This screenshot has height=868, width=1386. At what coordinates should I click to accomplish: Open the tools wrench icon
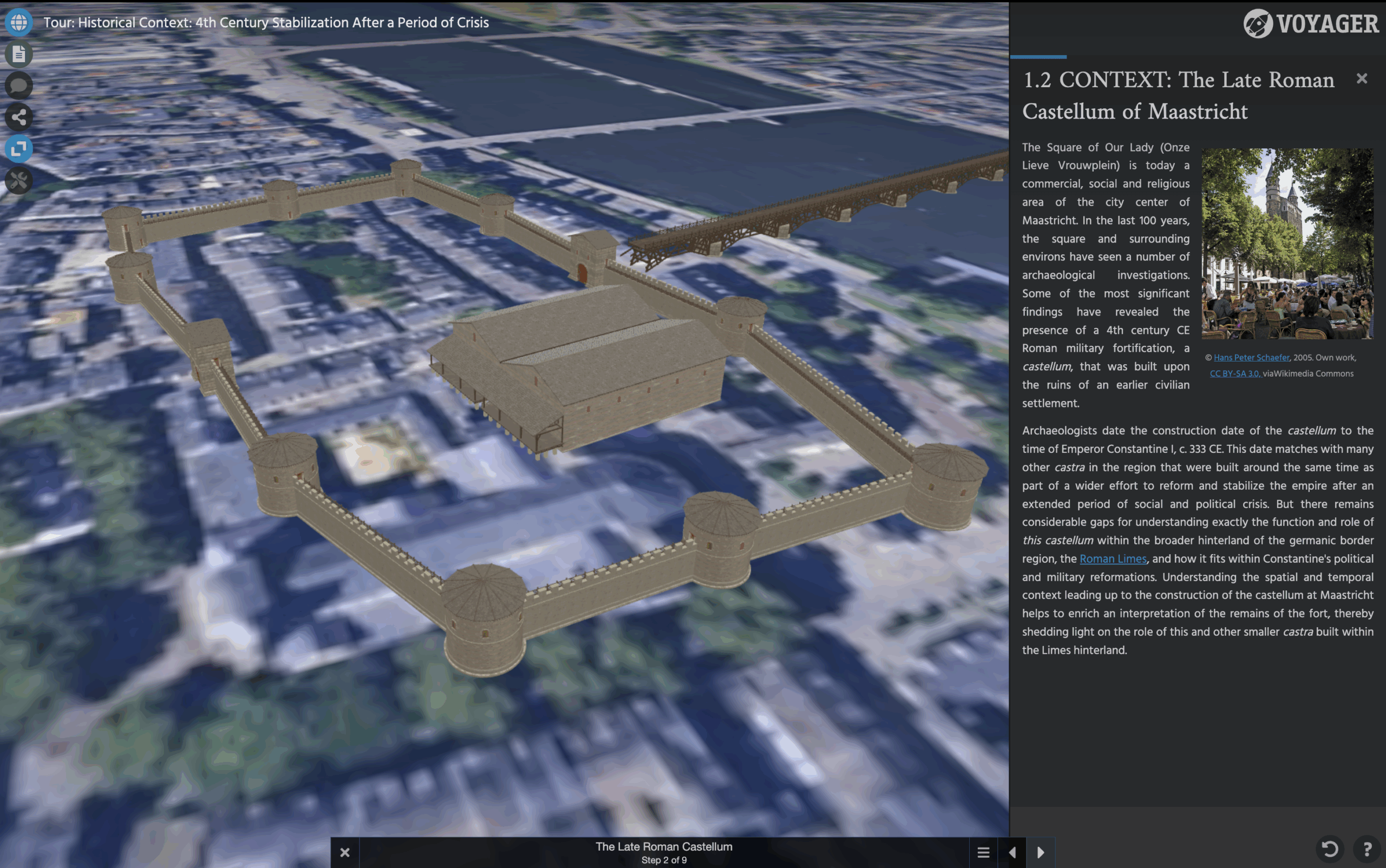(18, 181)
